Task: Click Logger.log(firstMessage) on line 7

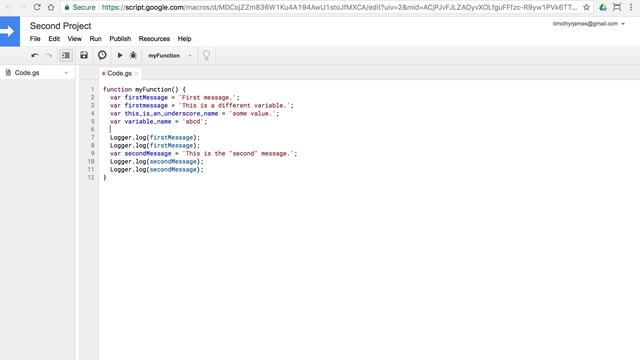Action: (155, 138)
